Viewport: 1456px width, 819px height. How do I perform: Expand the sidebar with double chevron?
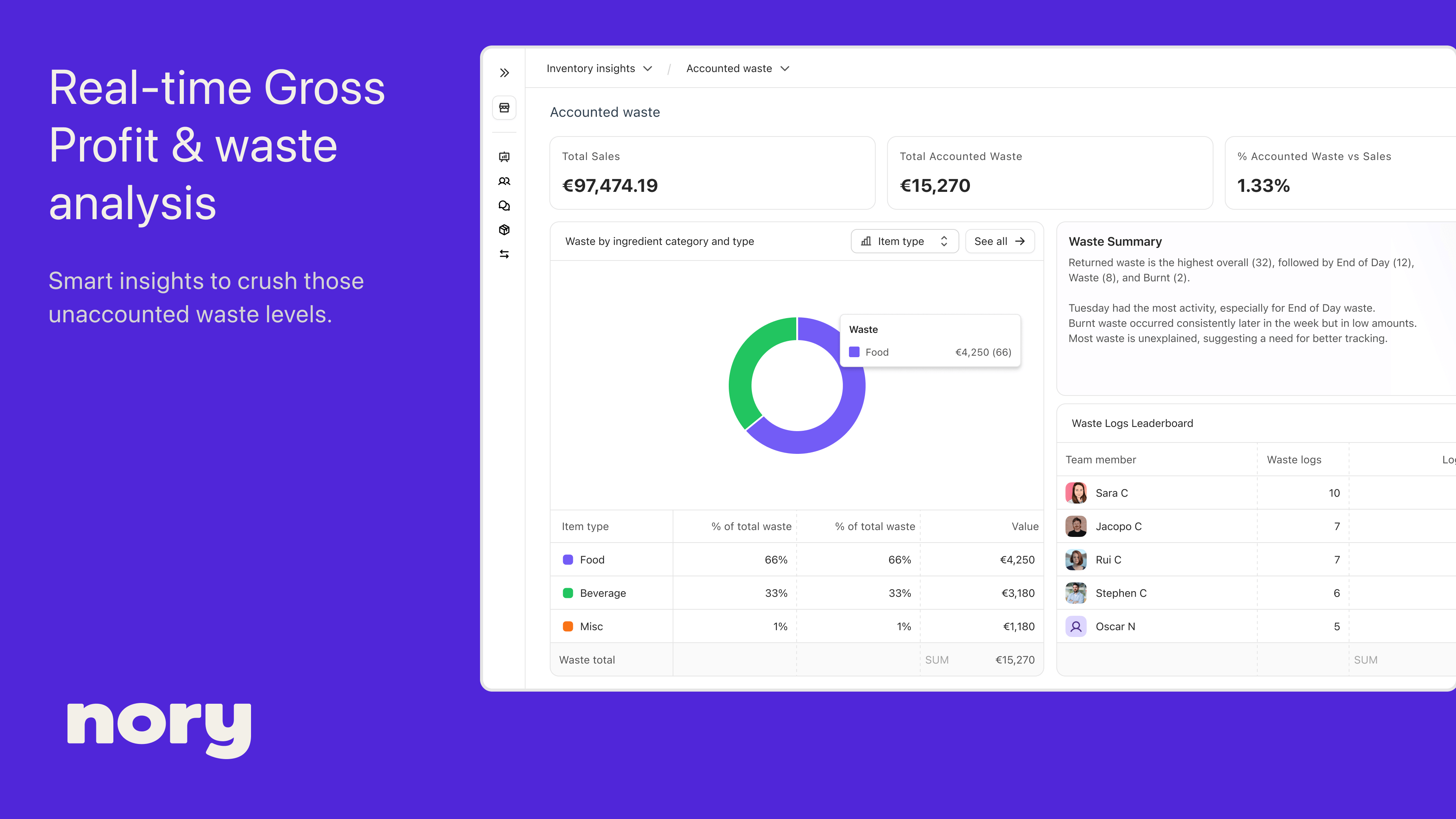(x=504, y=73)
